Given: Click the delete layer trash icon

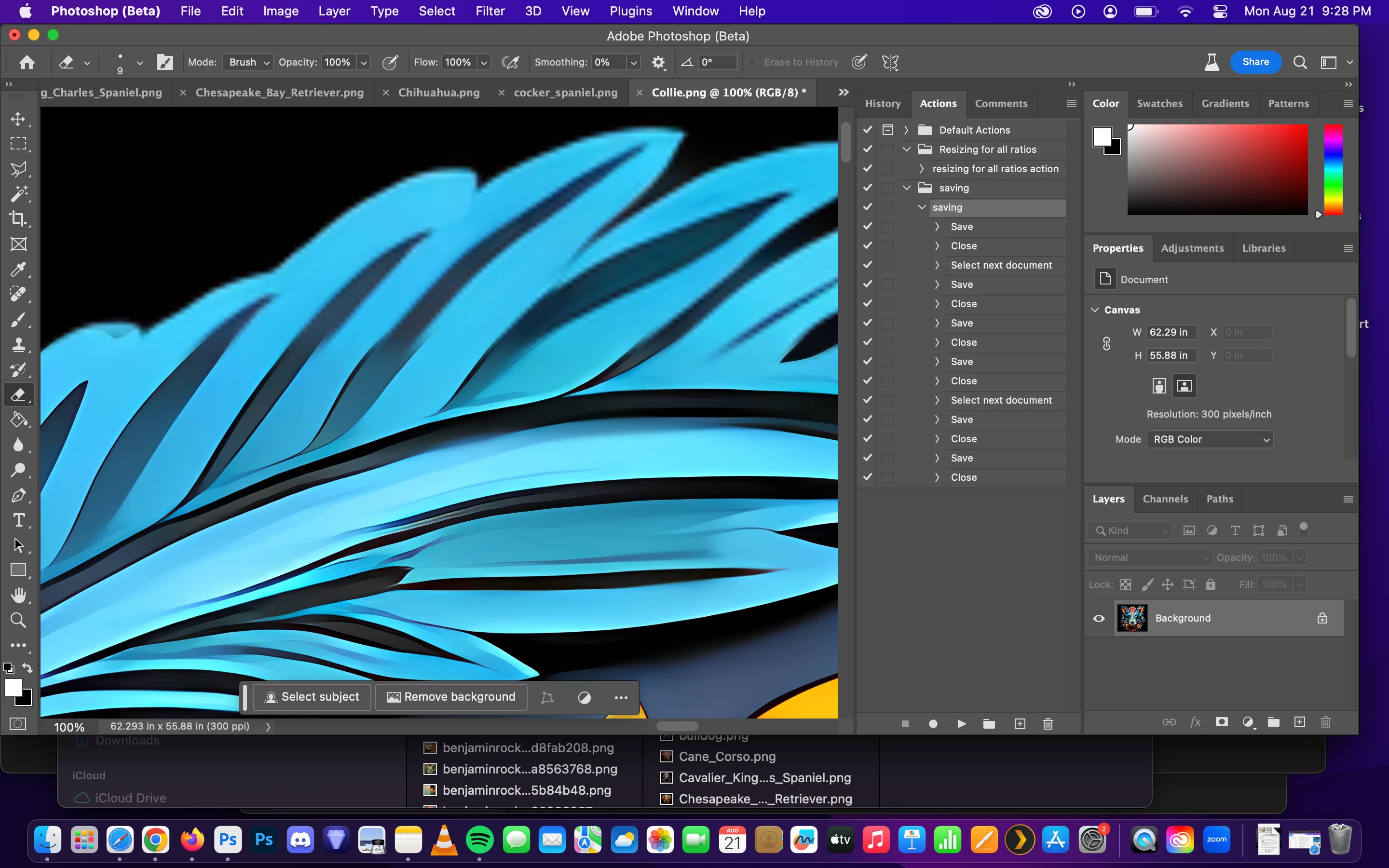Looking at the screenshot, I should [1325, 722].
